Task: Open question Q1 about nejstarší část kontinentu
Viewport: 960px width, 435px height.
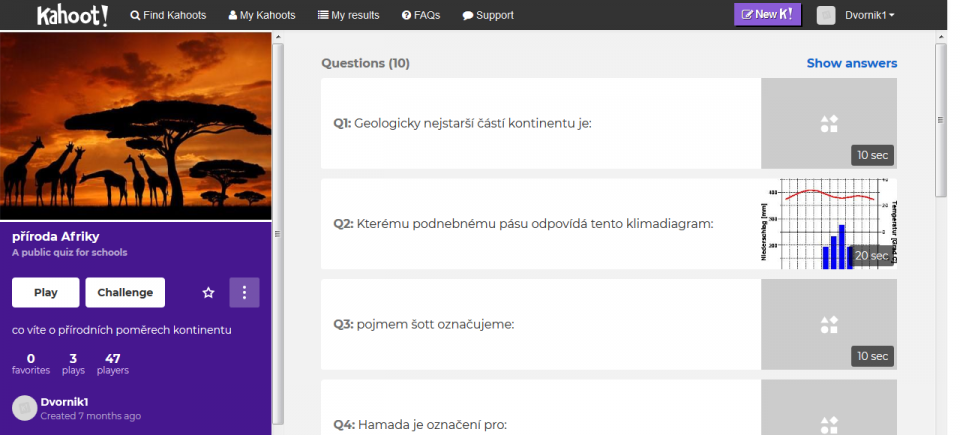Action: tap(541, 123)
